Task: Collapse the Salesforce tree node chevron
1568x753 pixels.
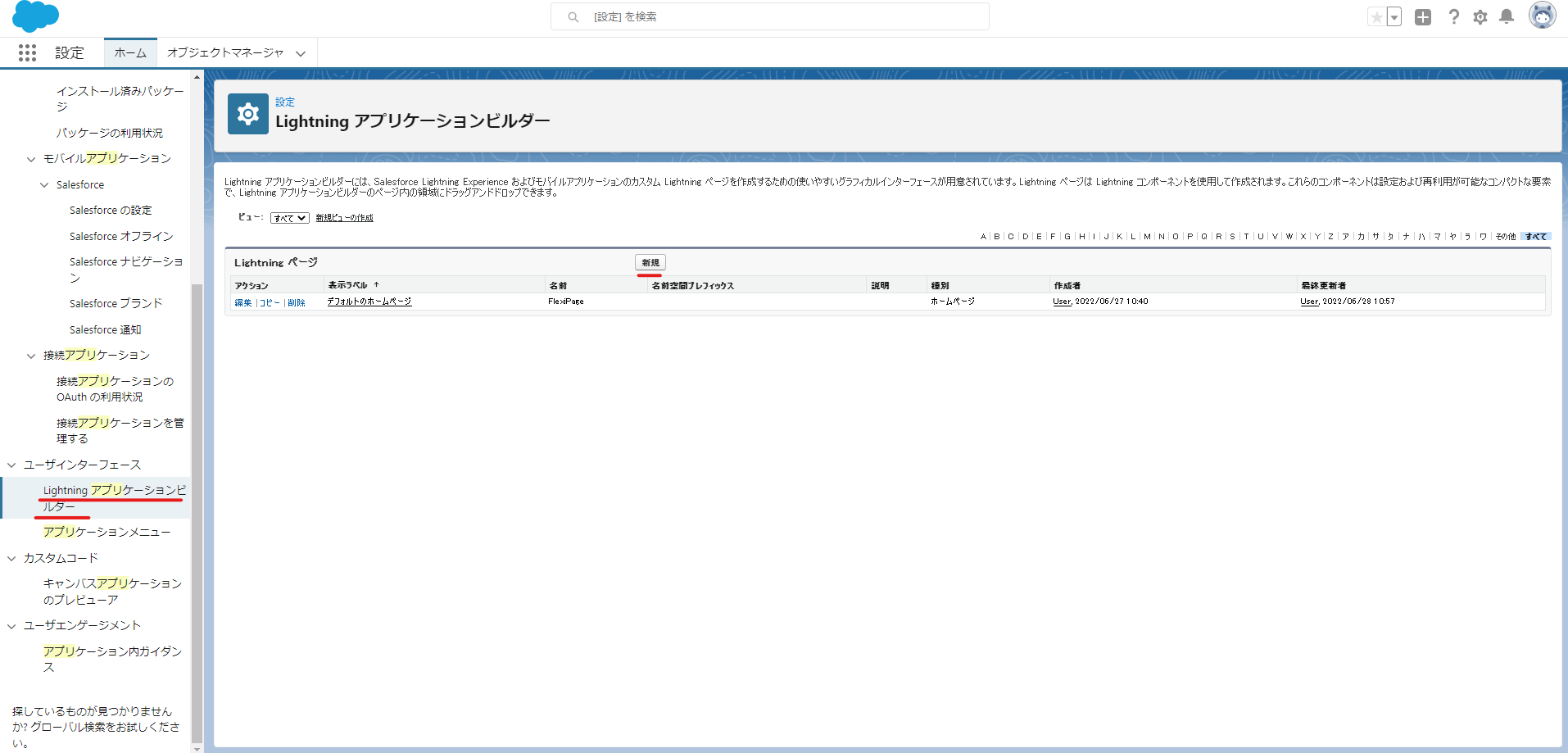Action: [44, 185]
